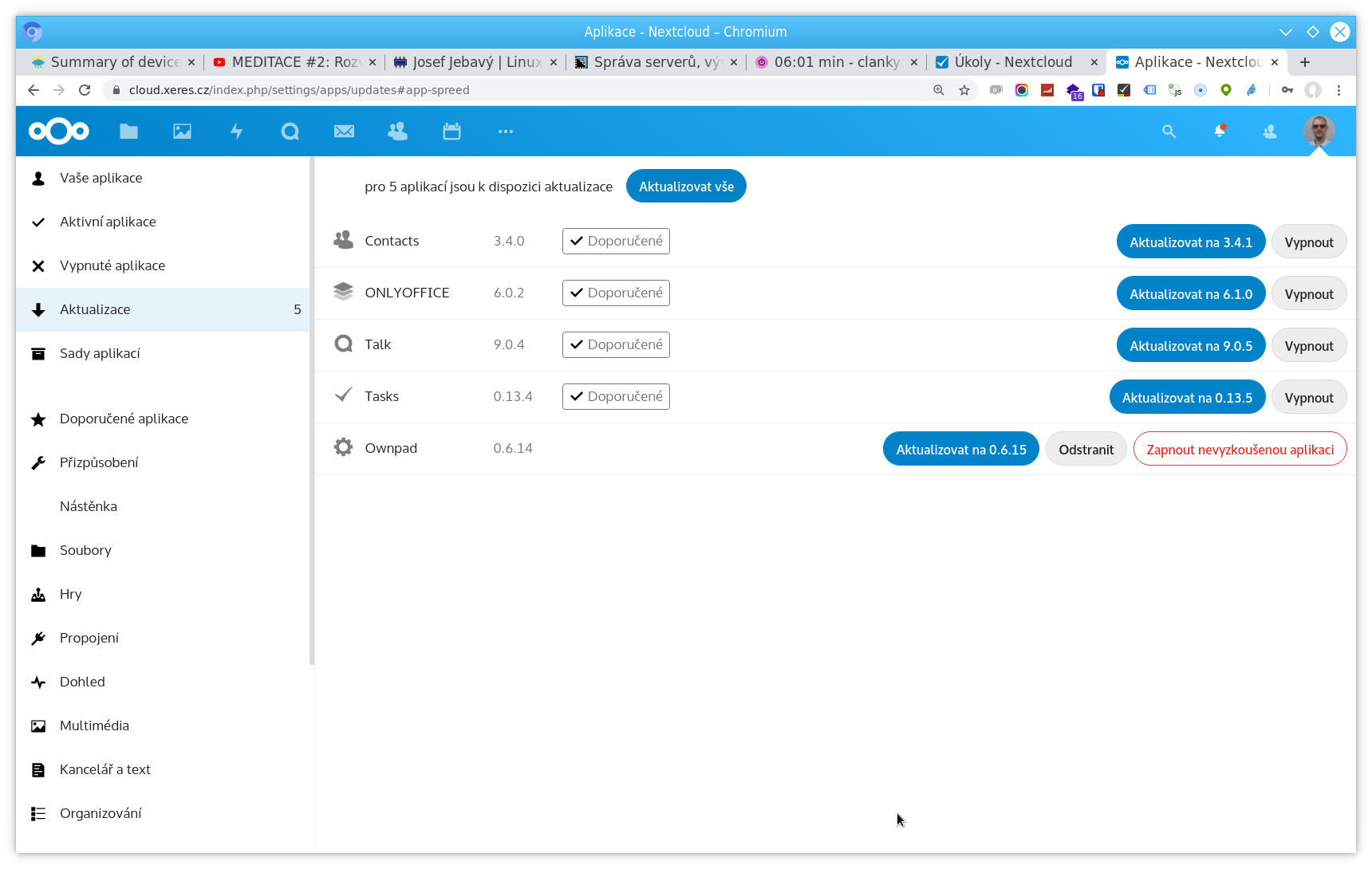Image resolution: width=1372 pixels, height=869 pixels.
Task: Open a new browser tab
Action: click(1305, 62)
